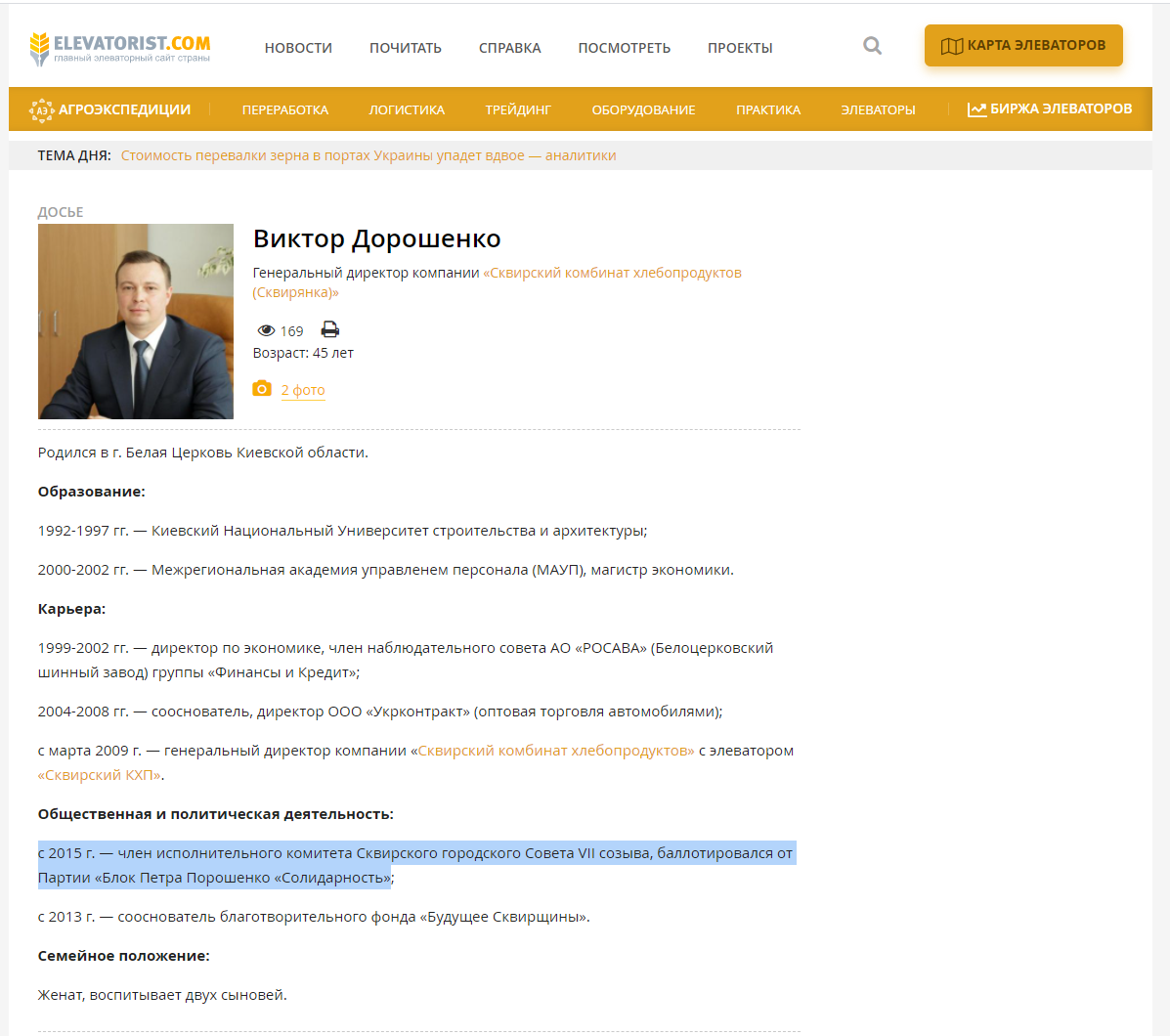1170x1036 pixels.
Task: Click the career link Сквирский комбинат хлебопродуктов
Action: pos(556,751)
